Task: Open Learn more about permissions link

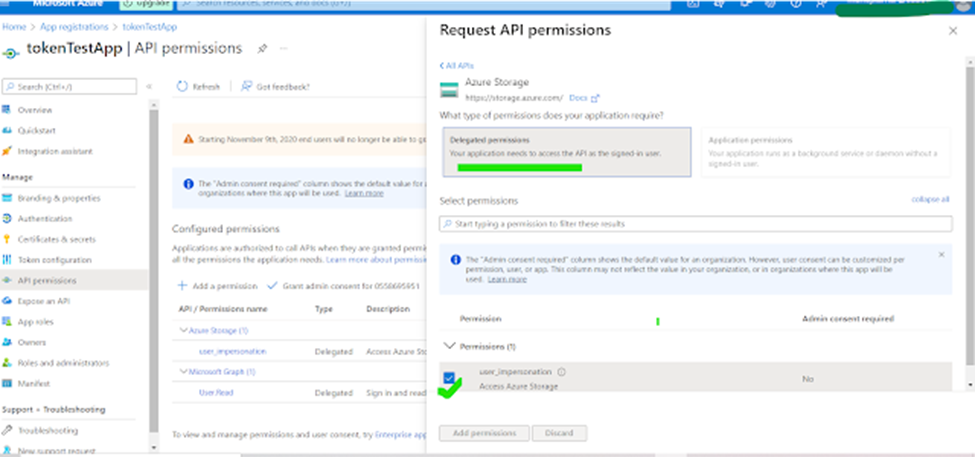Action: [376, 259]
